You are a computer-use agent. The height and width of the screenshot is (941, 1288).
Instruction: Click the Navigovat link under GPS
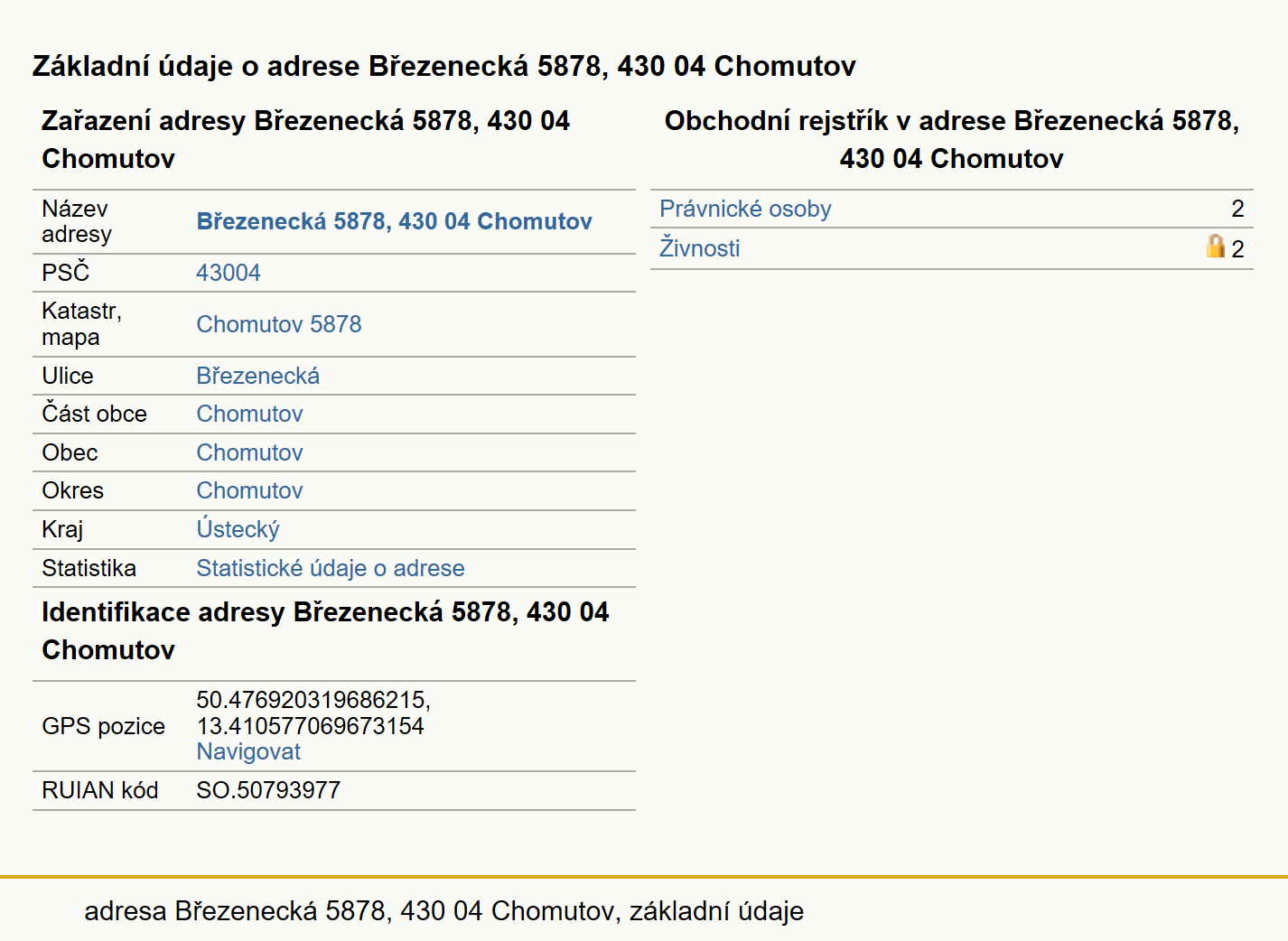(x=248, y=751)
